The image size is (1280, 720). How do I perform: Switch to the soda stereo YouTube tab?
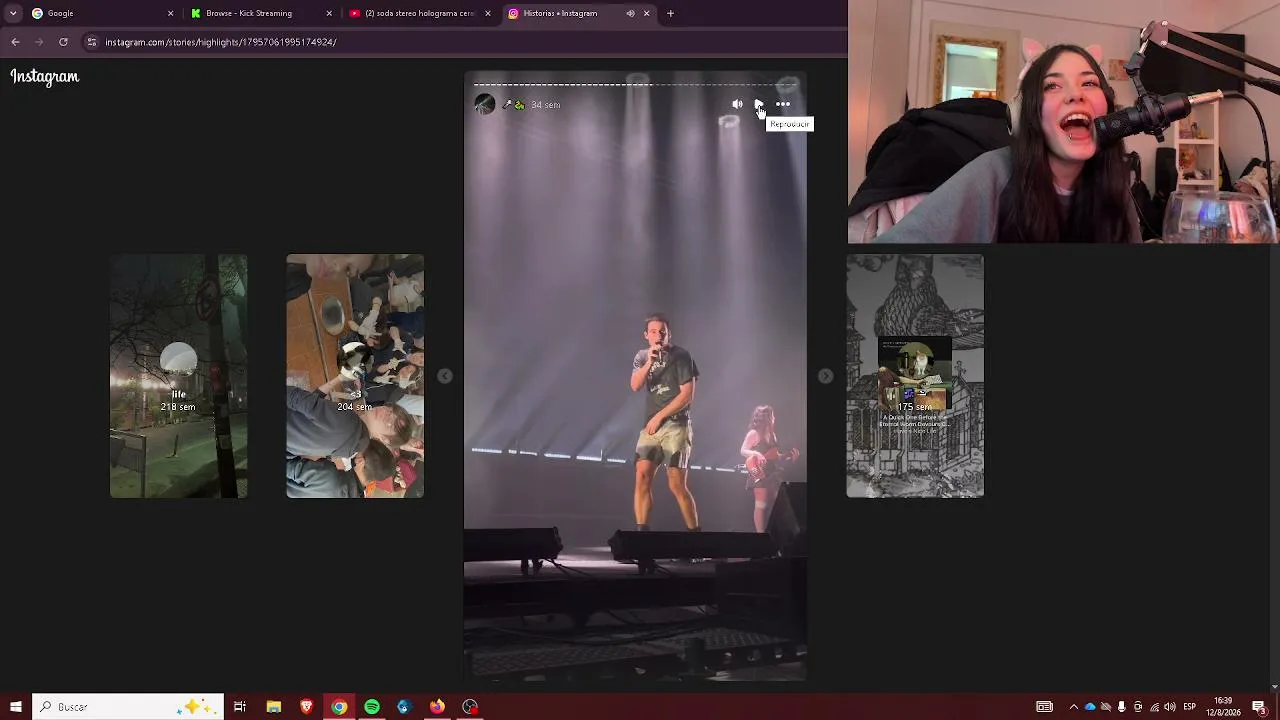pyautogui.click(x=419, y=13)
